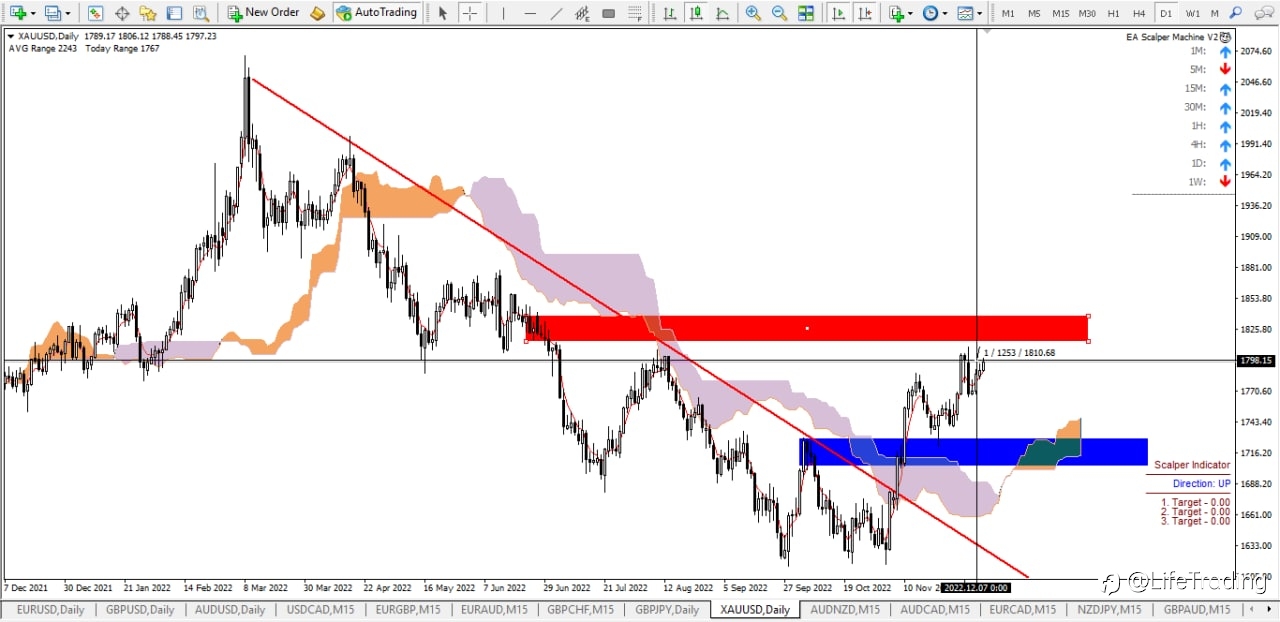Switch to GBPUSD,Daily chart tab
Image resolution: width=1280 pixels, height=622 pixels.
pyautogui.click(x=138, y=609)
